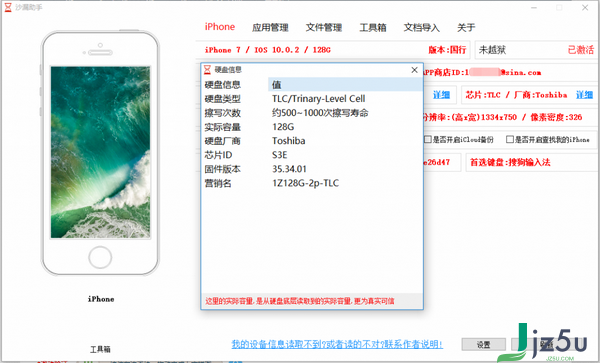Viewport: 600px width, 363px height.
Task: Click the resolution 1334x750 info text
Action: (502, 117)
